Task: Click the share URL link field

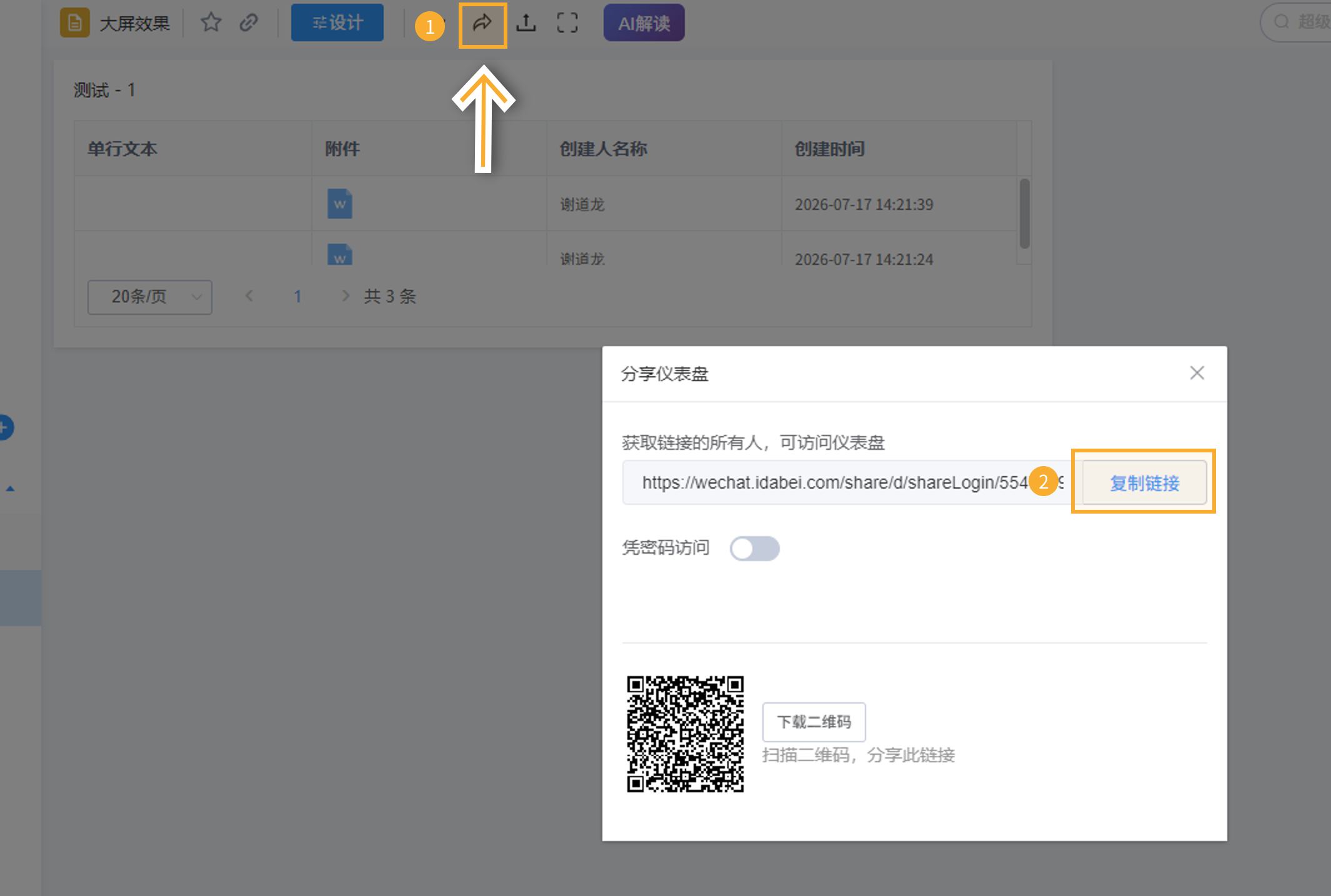Action: coord(851,482)
